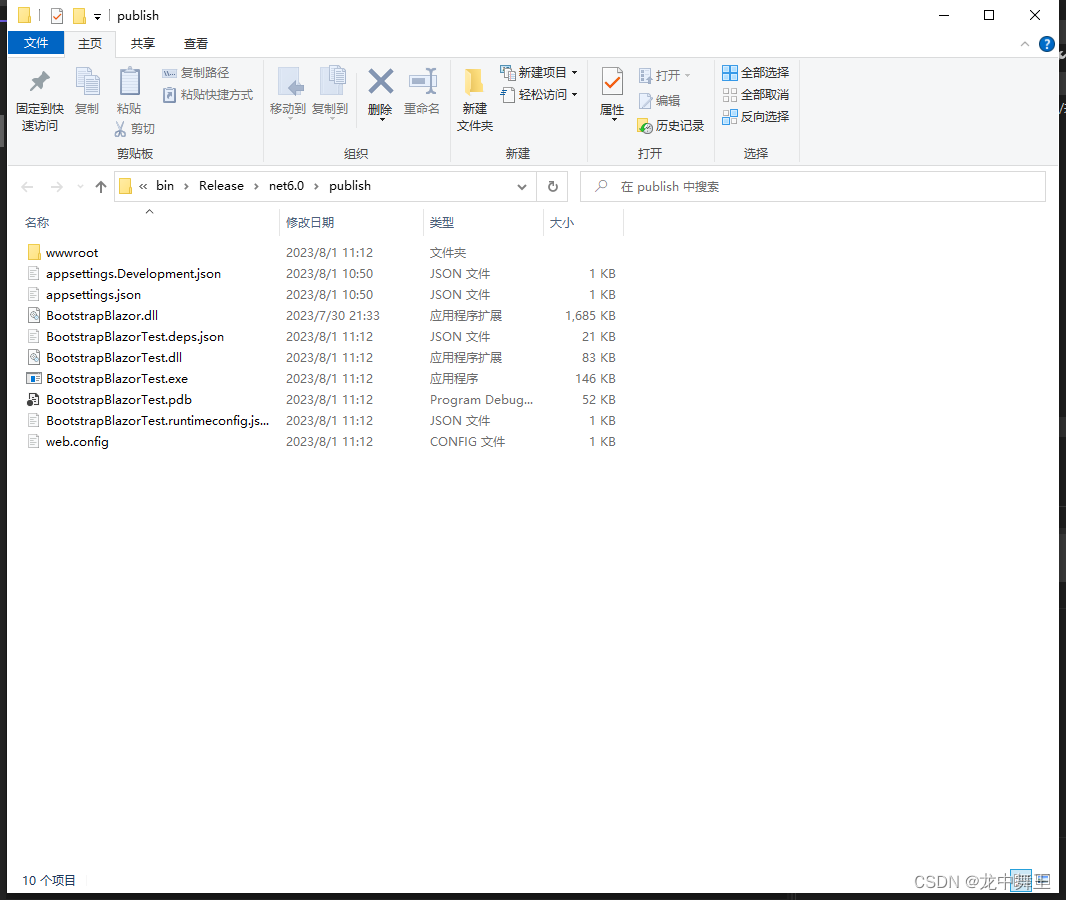Viewport: 1066px width, 900px height.
Task: Click the Forward navigation arrow
Action: point(57,186)
